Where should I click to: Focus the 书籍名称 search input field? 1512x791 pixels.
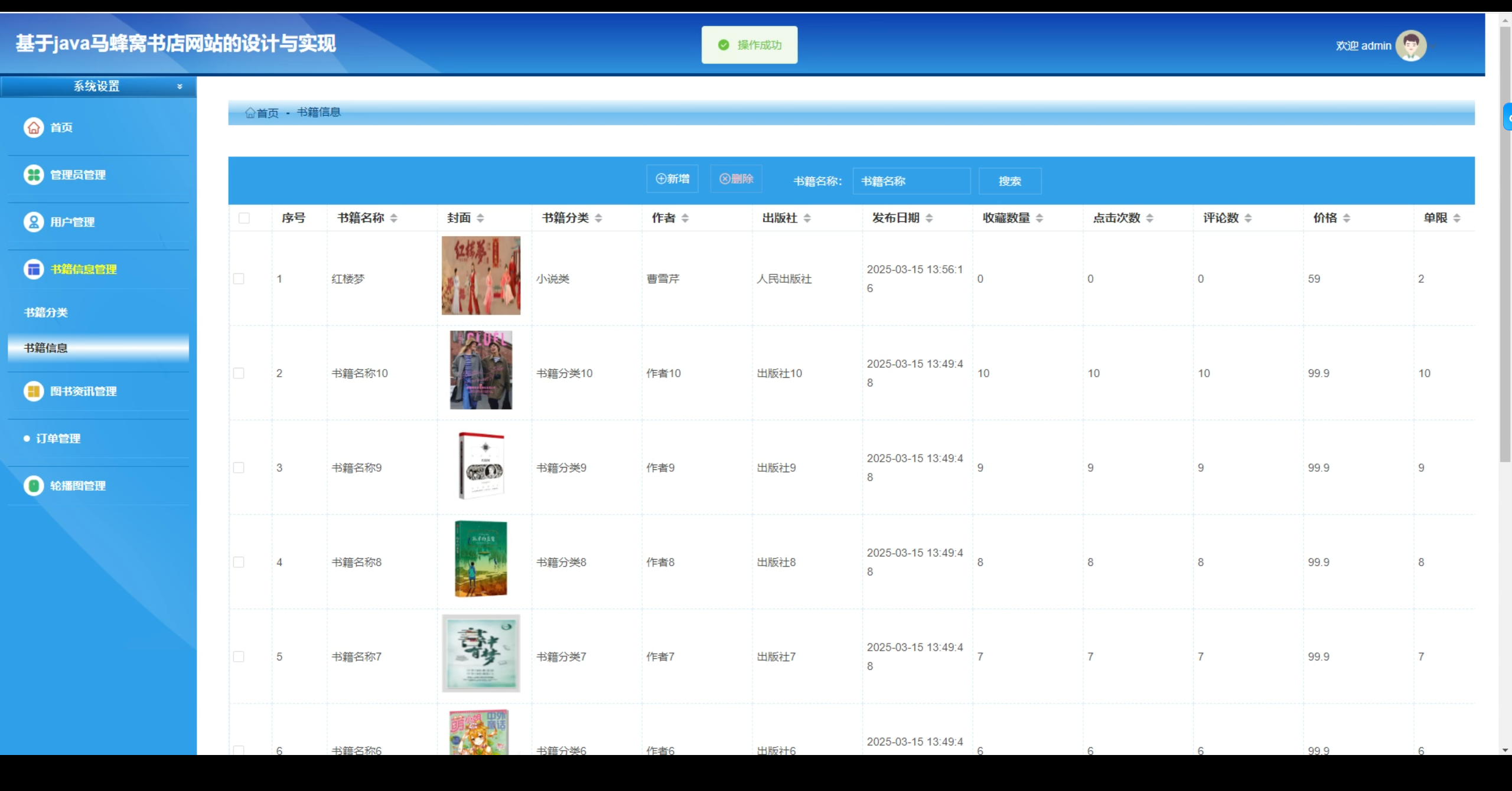(x=911, y=181)
